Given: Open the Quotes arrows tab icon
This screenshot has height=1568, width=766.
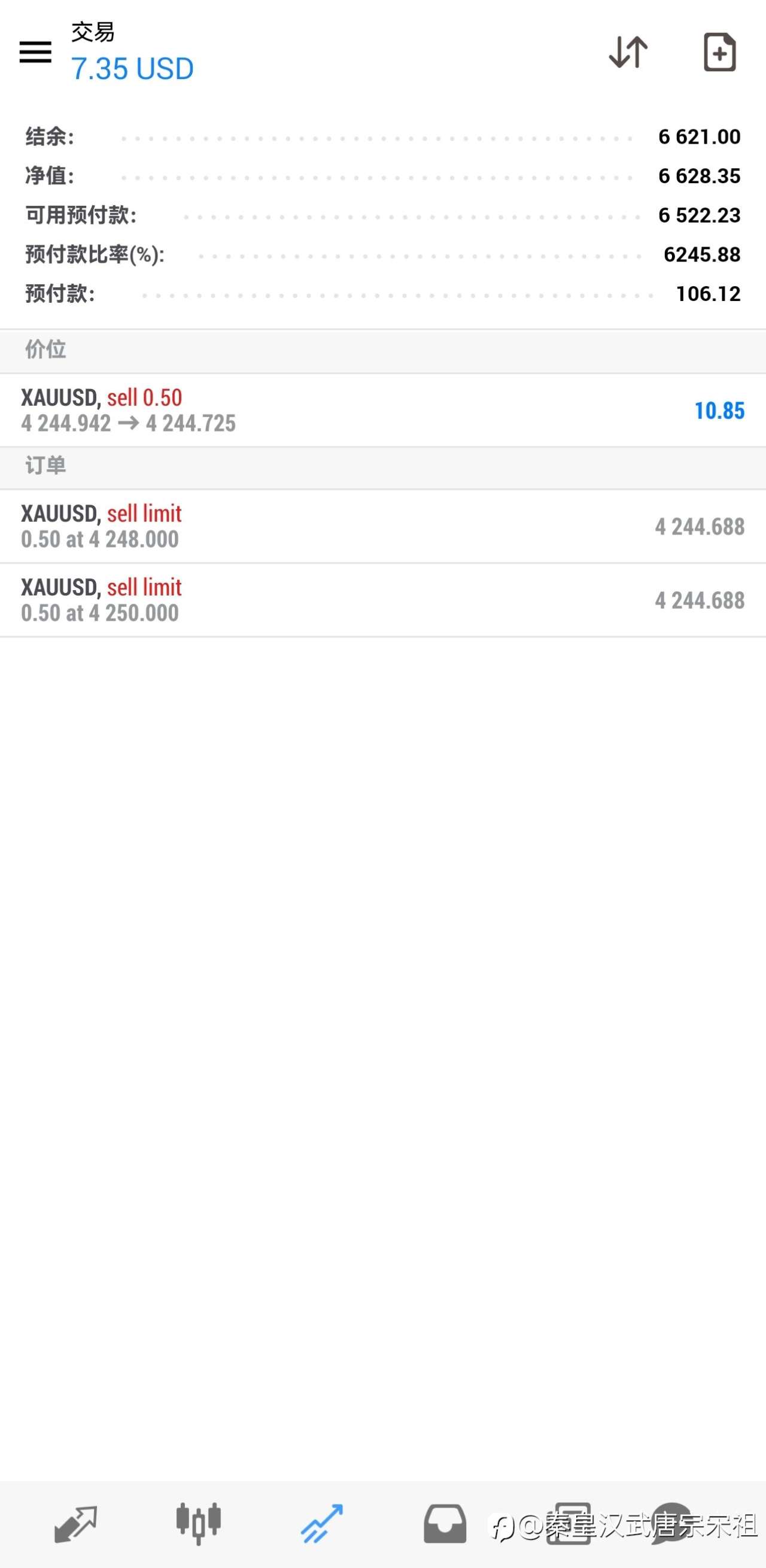Looking at the screenshot, I should tap(75, 1524).
